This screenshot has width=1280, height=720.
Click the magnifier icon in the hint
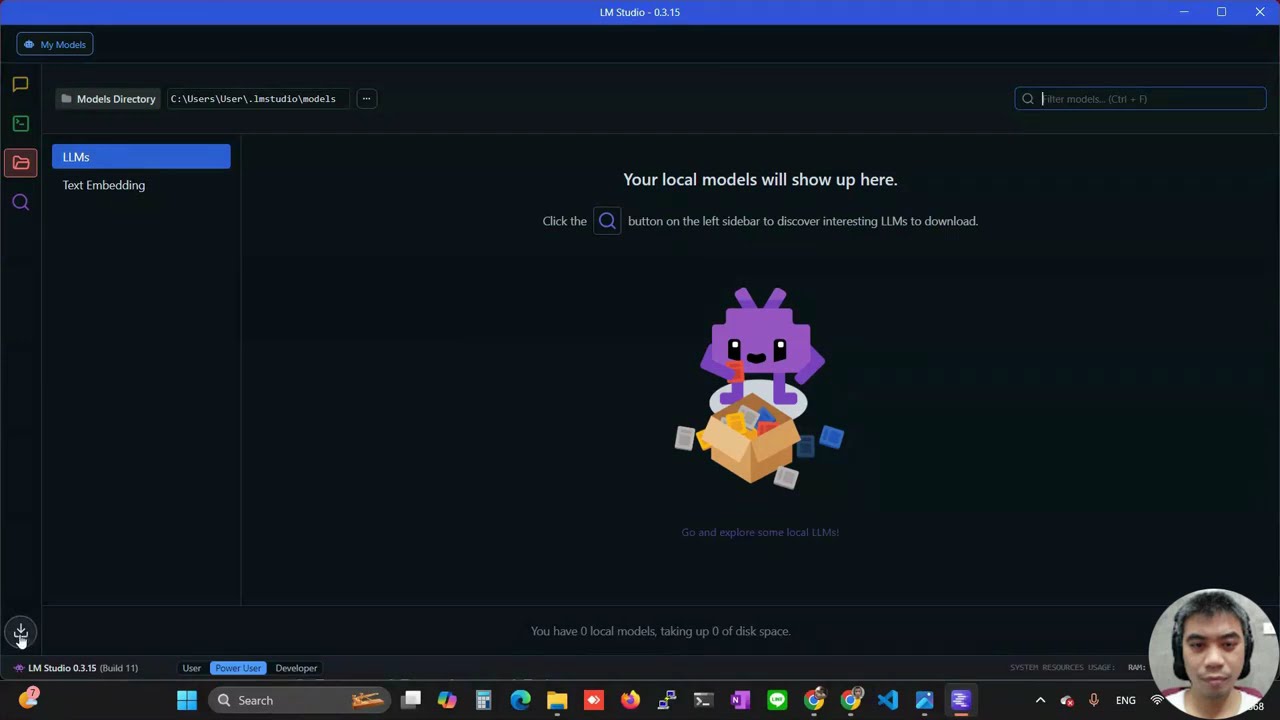(607, 221)
